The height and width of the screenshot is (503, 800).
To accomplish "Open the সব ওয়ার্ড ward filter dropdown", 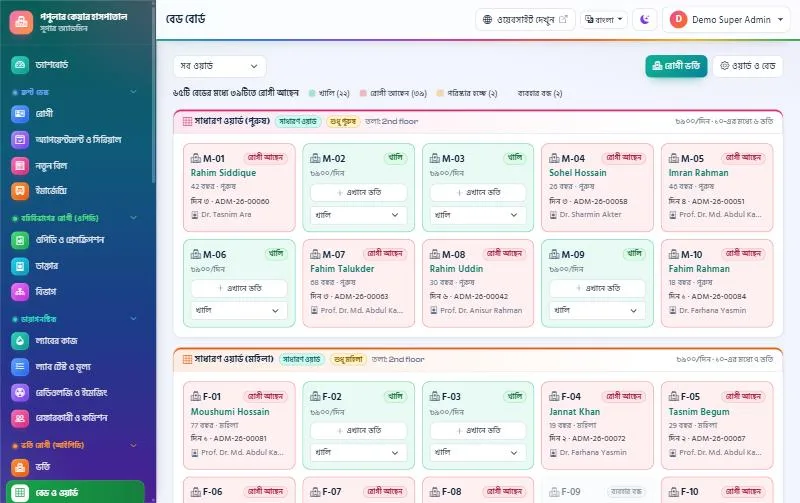I will (x=219, y=66).
